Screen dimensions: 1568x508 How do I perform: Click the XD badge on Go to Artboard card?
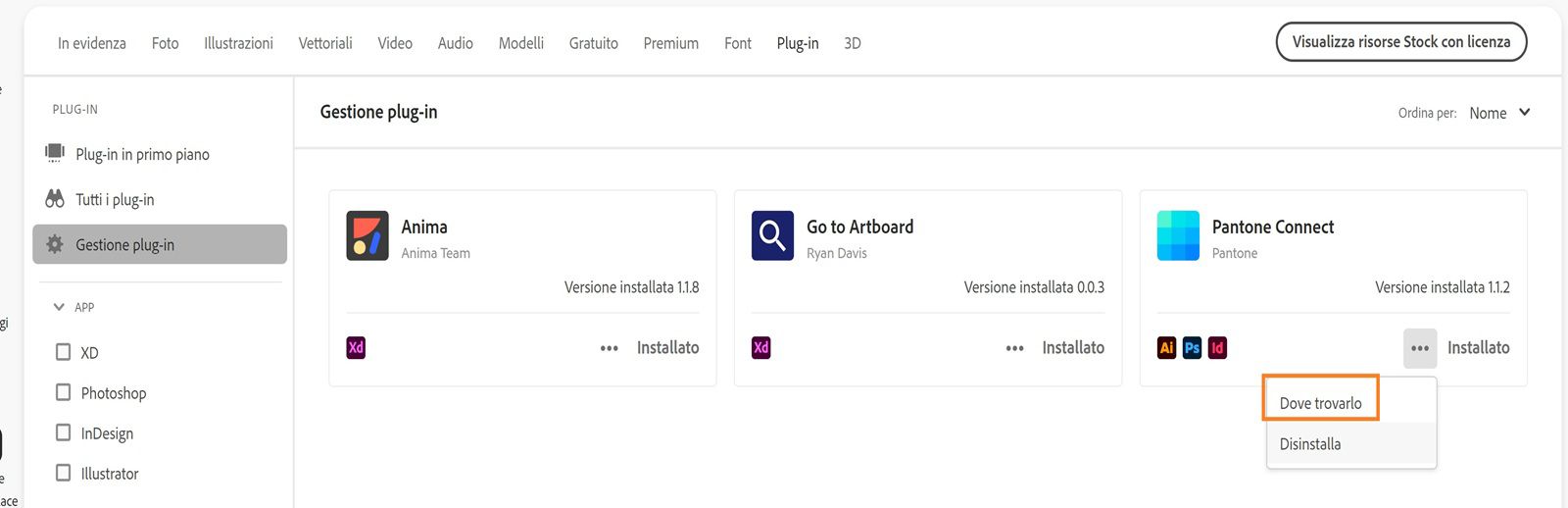click(761, 347)
